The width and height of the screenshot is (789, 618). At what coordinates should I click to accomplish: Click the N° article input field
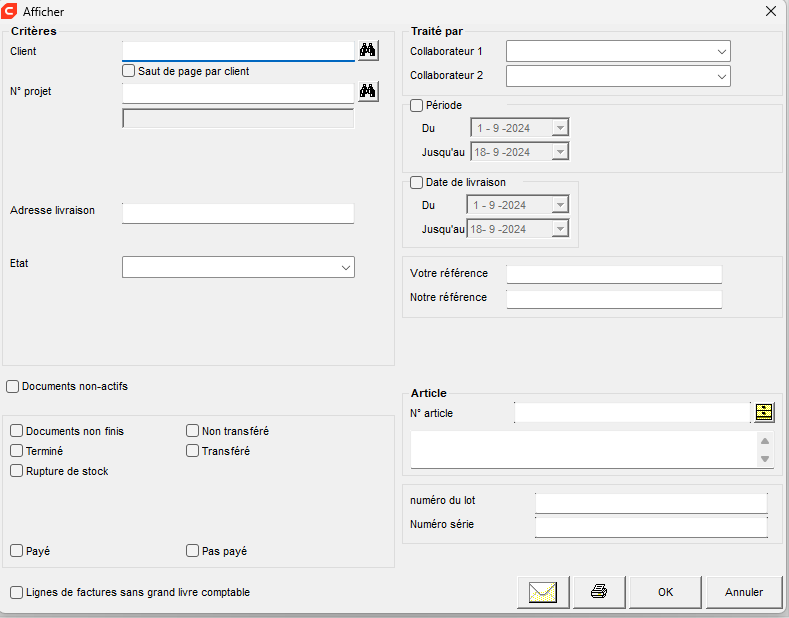click(633, 413)
